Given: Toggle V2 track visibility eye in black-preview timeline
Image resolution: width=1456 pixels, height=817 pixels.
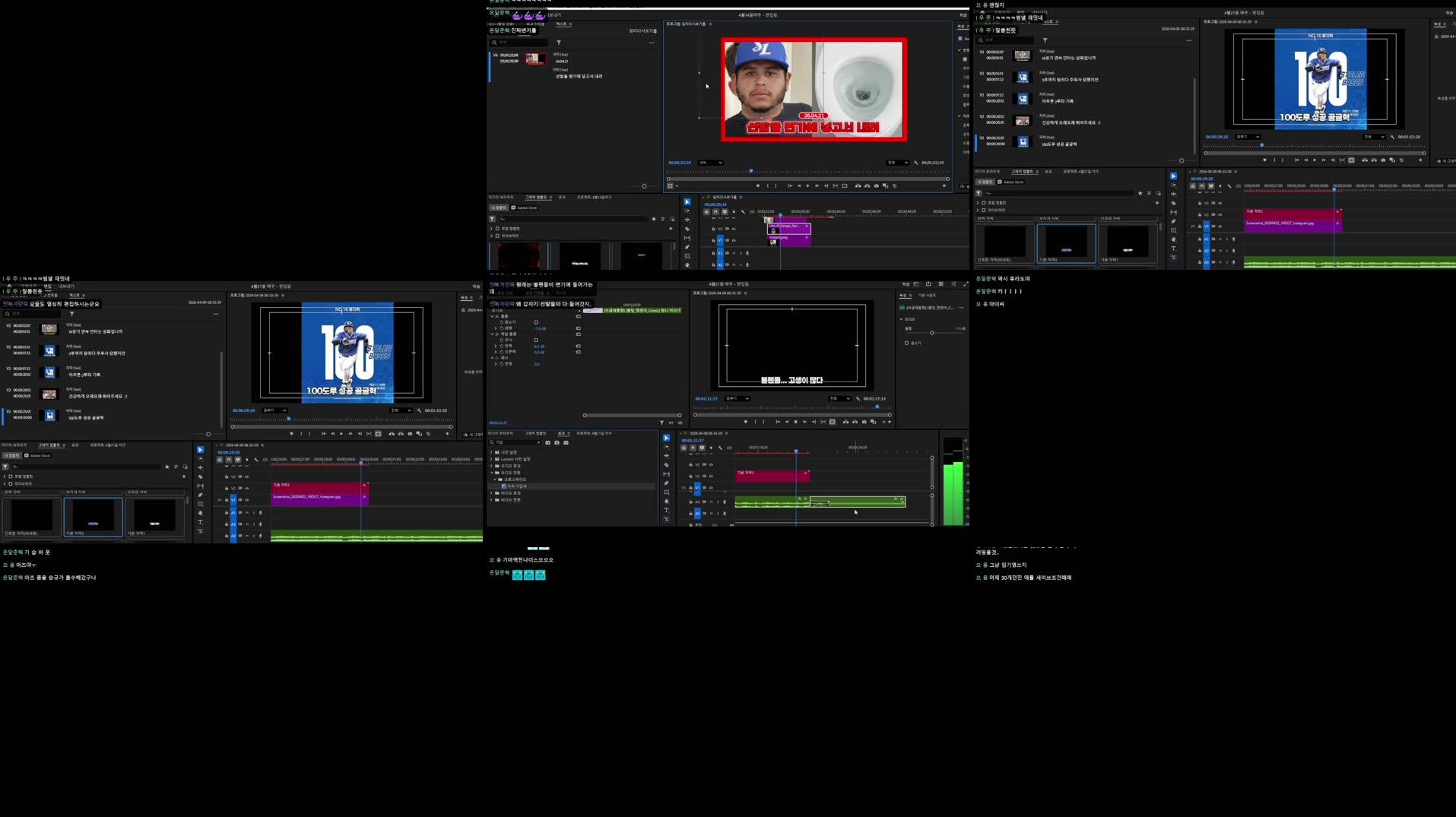Looking at the screenshot, I should pos(711,477).
